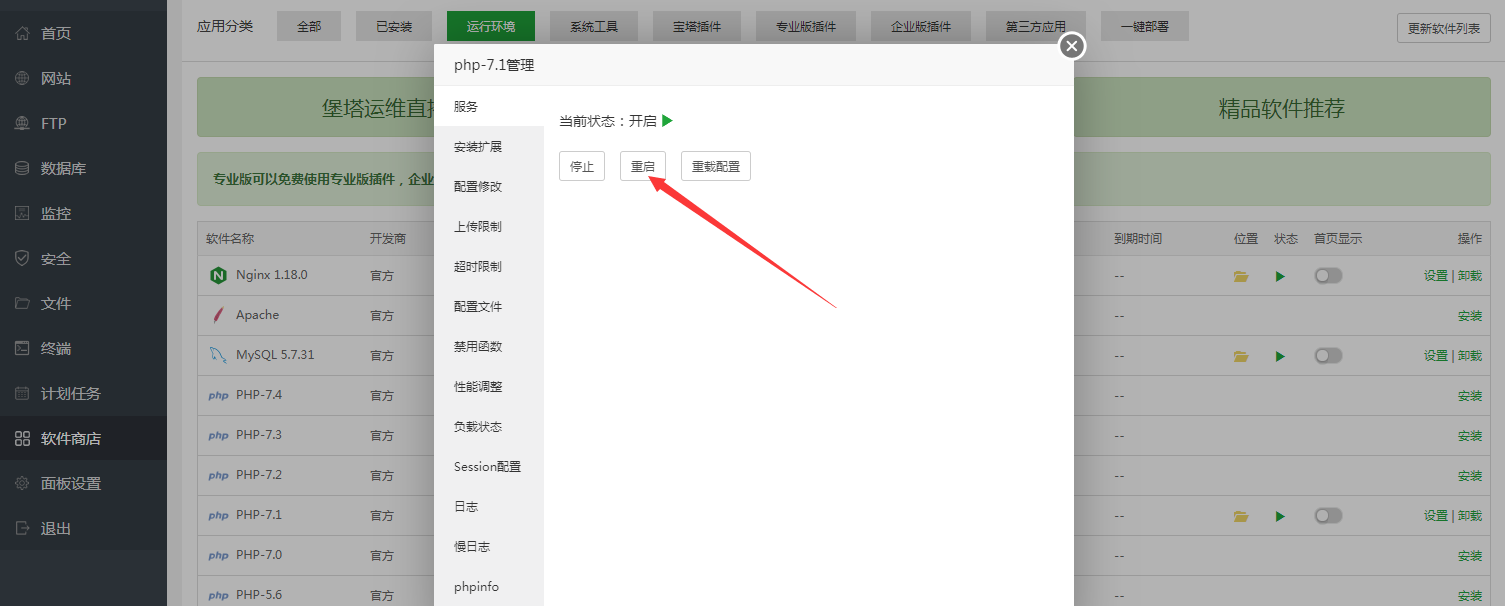Image resolution: width=1505 pixels, height=606 pixels.
Task: Open 配置文件 tab in dialog
Action: [x=489, y=307]
